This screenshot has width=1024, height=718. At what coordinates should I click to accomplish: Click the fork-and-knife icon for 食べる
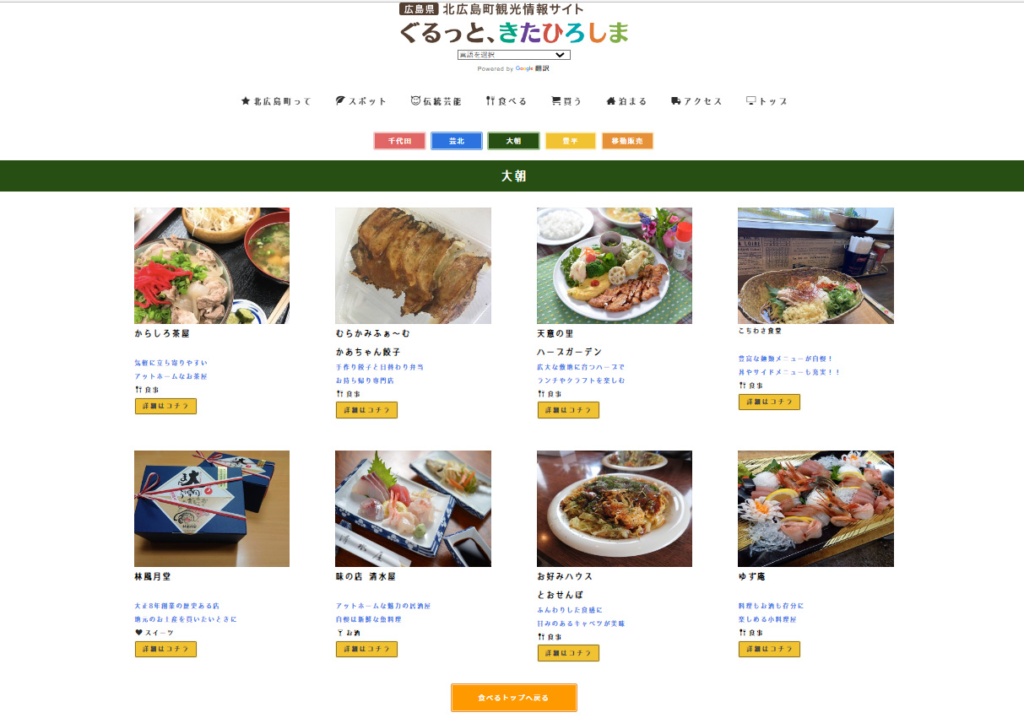click(490, 101)
